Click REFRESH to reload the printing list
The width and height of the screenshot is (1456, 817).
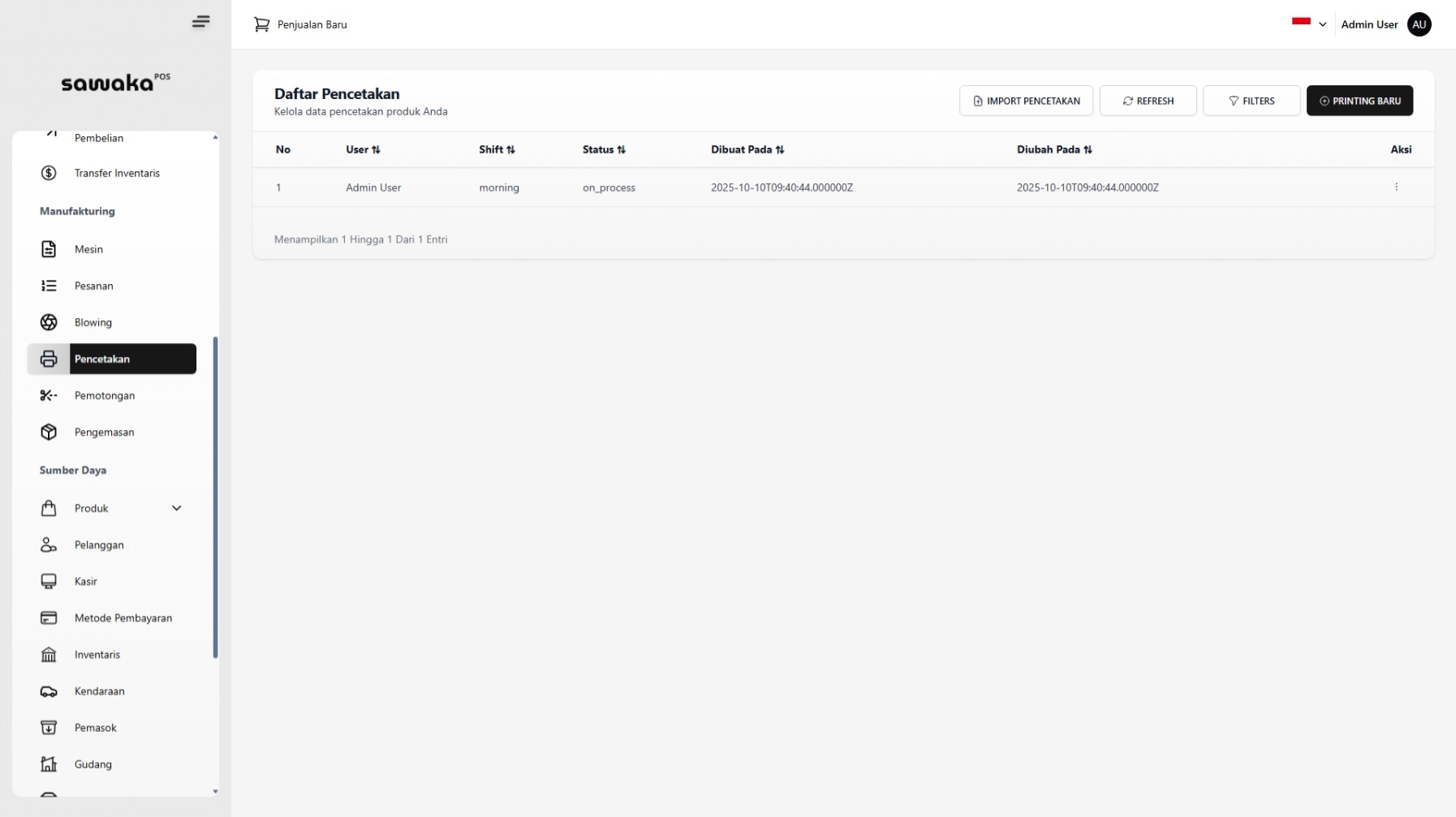tap(1148, 101)
